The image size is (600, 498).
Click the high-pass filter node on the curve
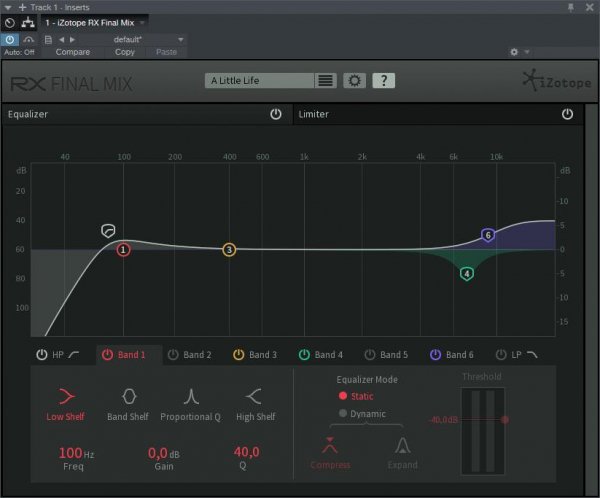tap(108, 231)
